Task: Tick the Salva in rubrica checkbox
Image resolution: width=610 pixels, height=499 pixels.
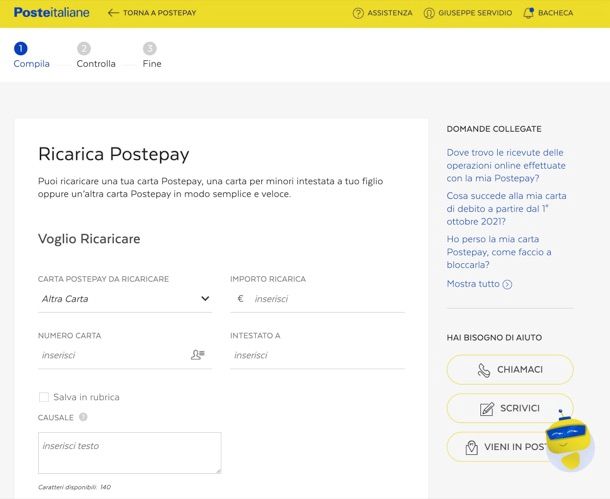Action: pos(44,397)
